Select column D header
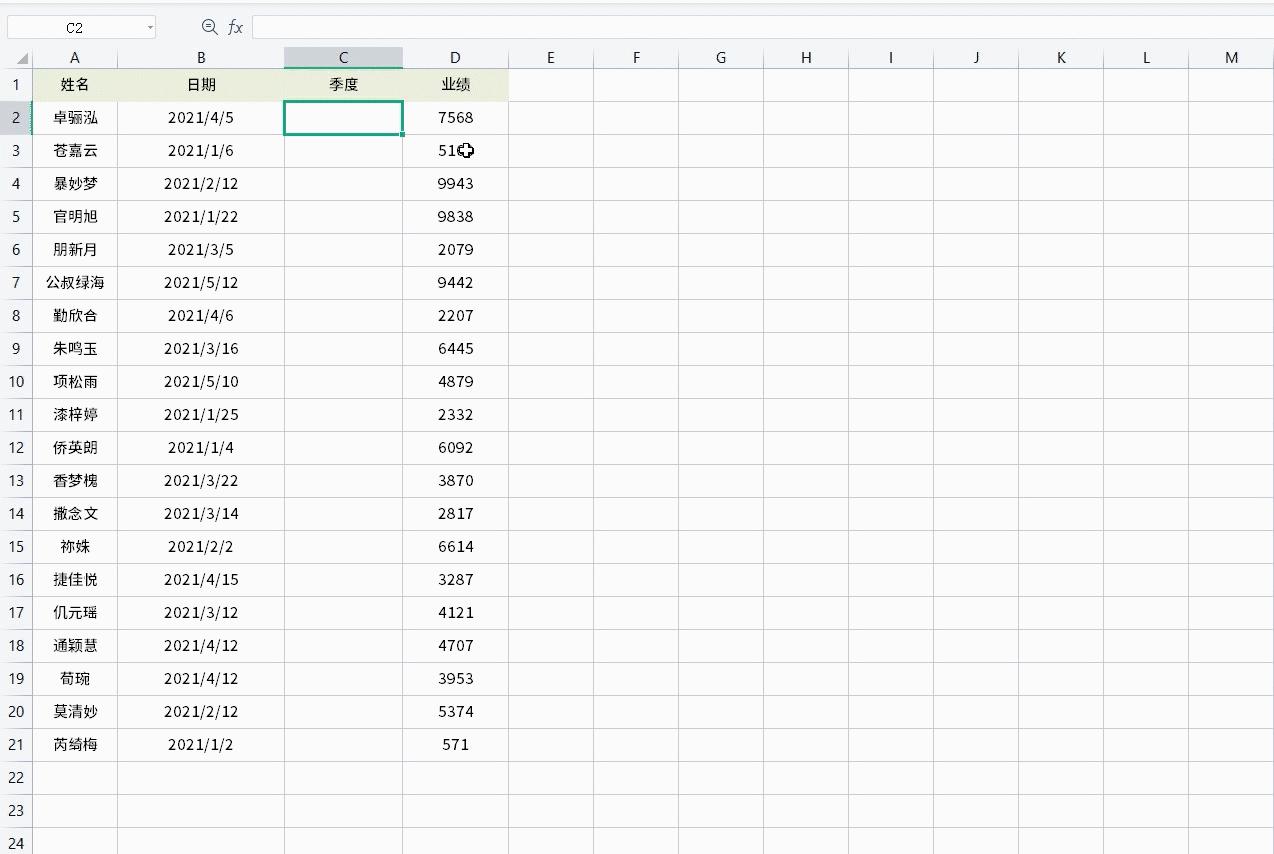Viewport: 1274px width, 854px height. 456,58
